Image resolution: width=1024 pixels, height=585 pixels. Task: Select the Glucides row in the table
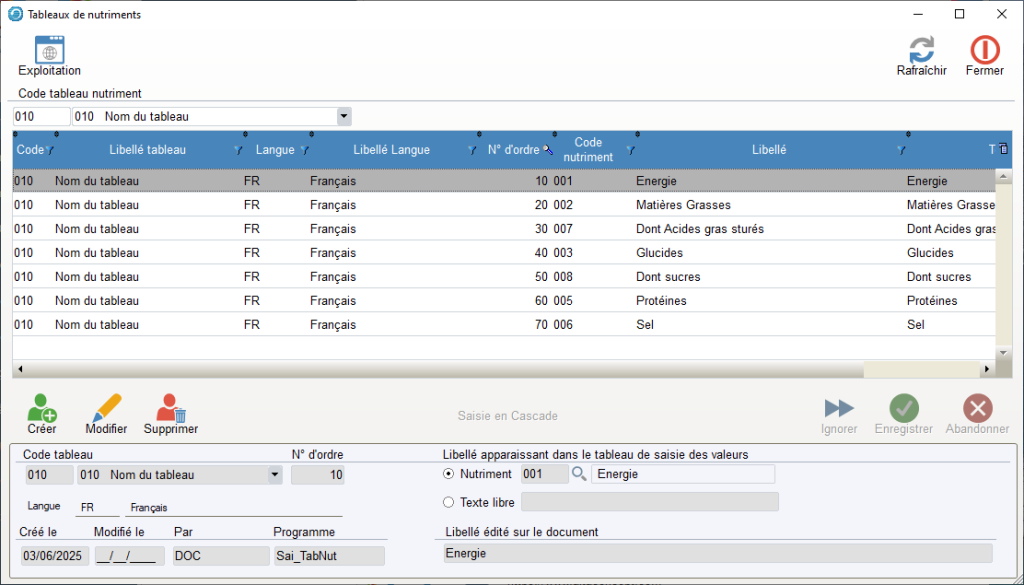click(x=500, y=253)
